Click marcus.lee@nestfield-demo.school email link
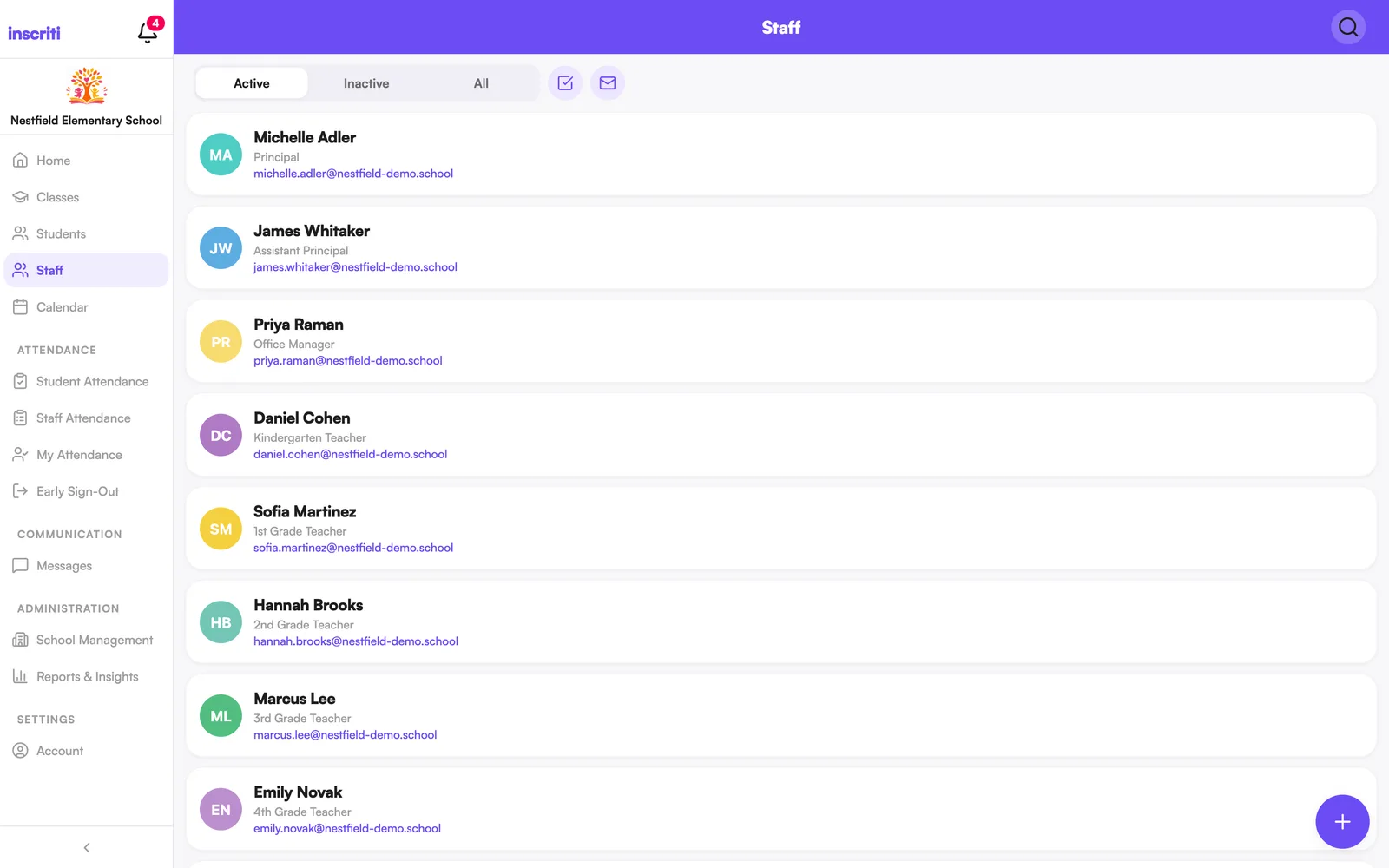Screen dimensions: 1389x868 346,735
